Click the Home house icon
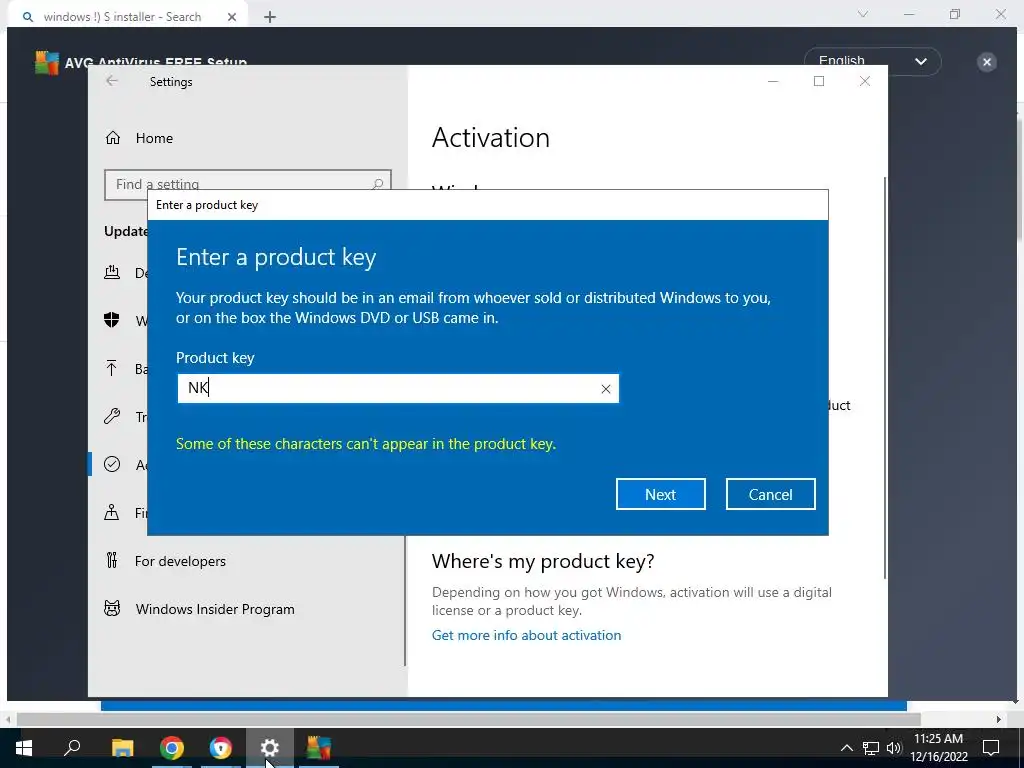 click(113, 138)
